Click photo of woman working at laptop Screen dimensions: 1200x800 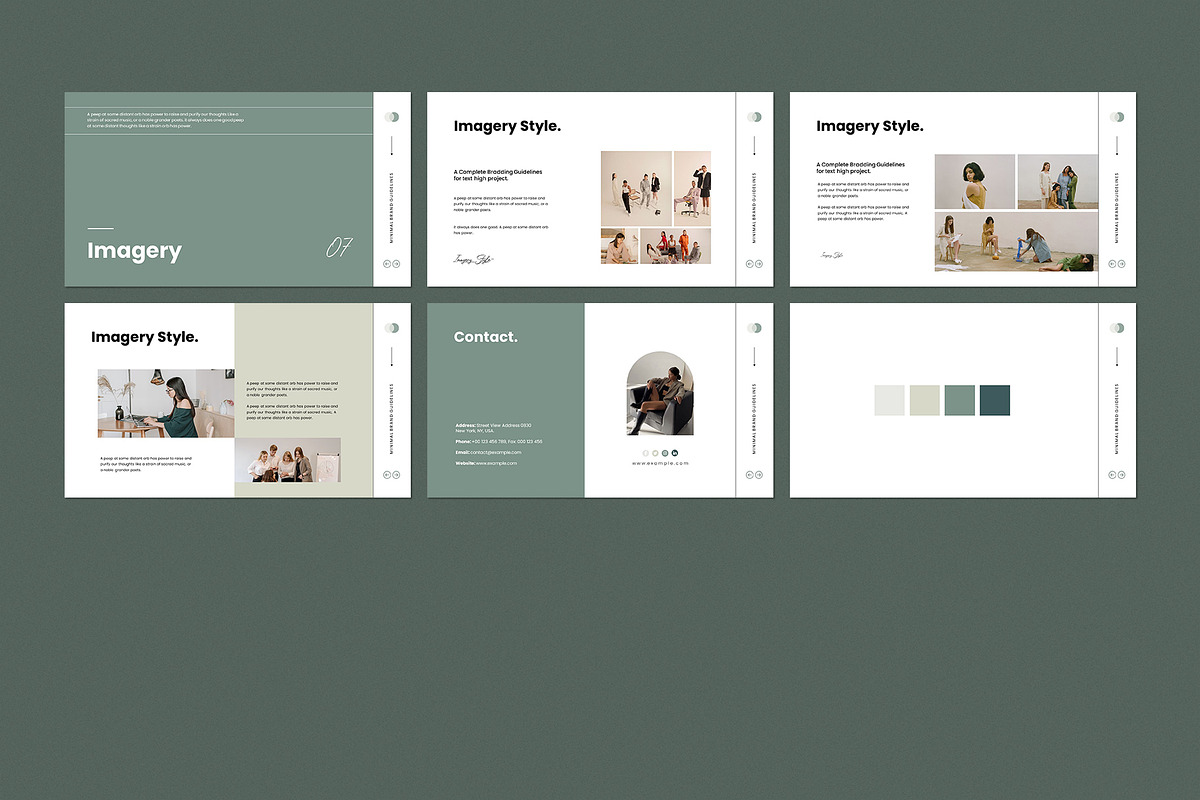pos(166,403)
